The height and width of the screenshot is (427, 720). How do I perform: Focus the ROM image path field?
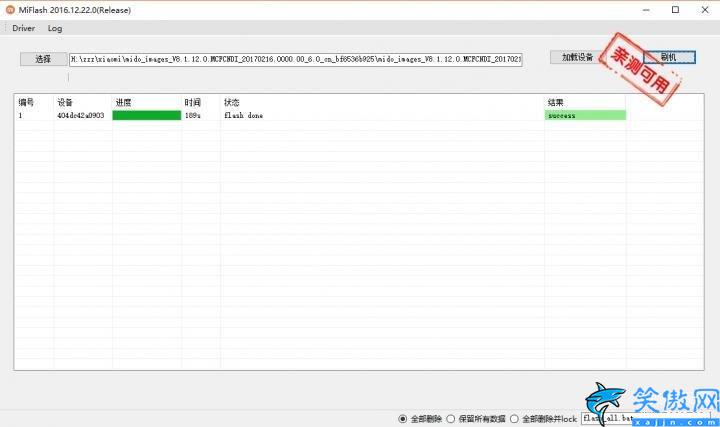296,59
